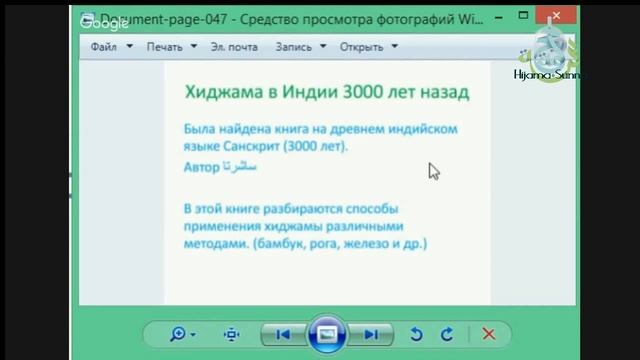This screenshot has height=360, width=640.
Task: Delete the photo with the red X
Action: click(489, 334)
